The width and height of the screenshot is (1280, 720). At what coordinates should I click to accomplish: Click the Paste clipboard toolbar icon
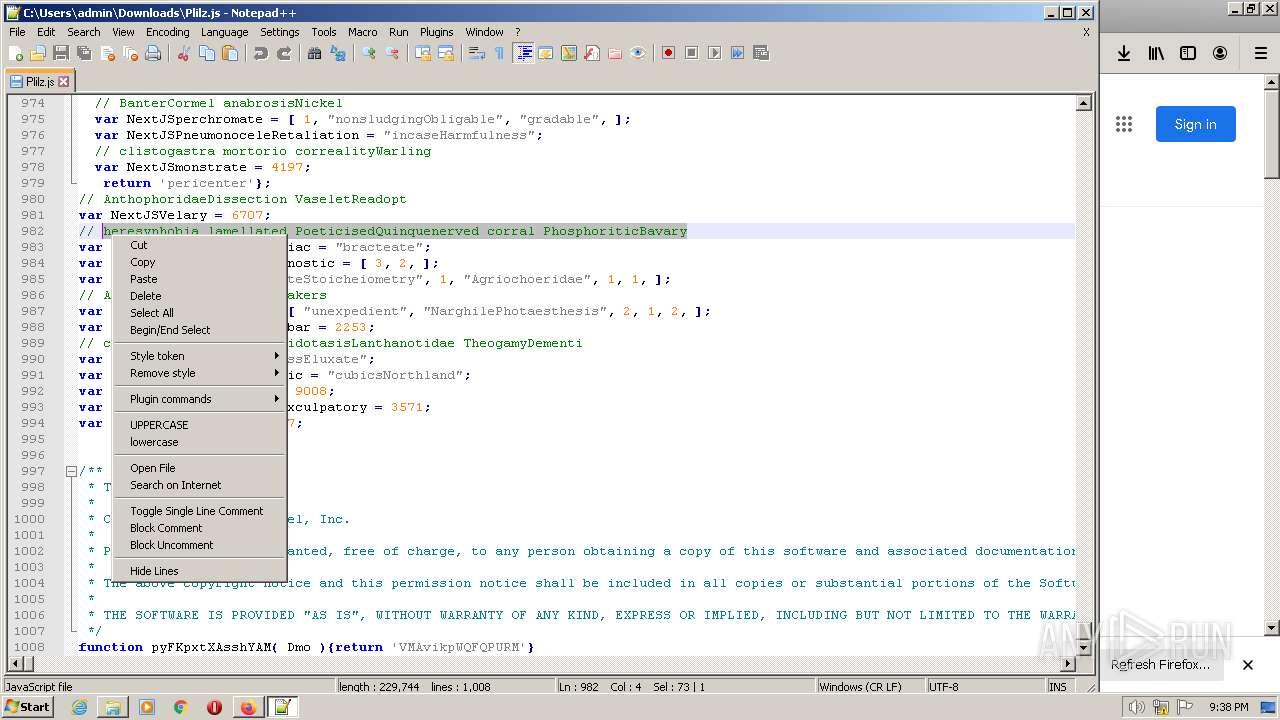230,53
